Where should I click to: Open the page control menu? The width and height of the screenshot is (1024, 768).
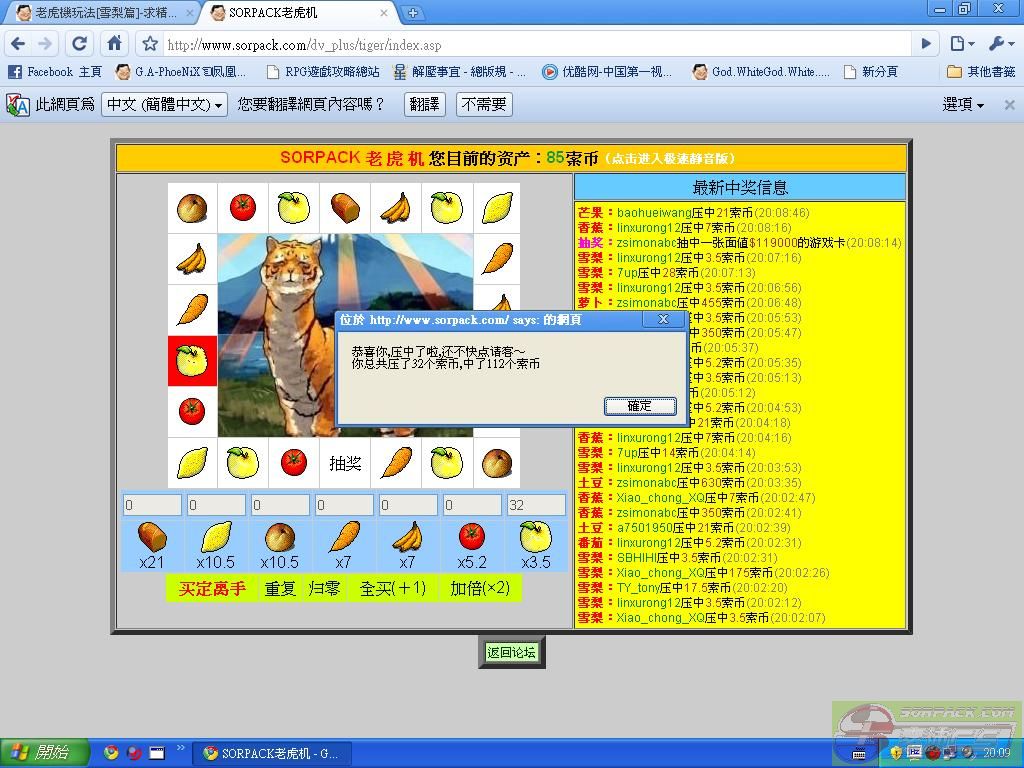coord(961,44)
